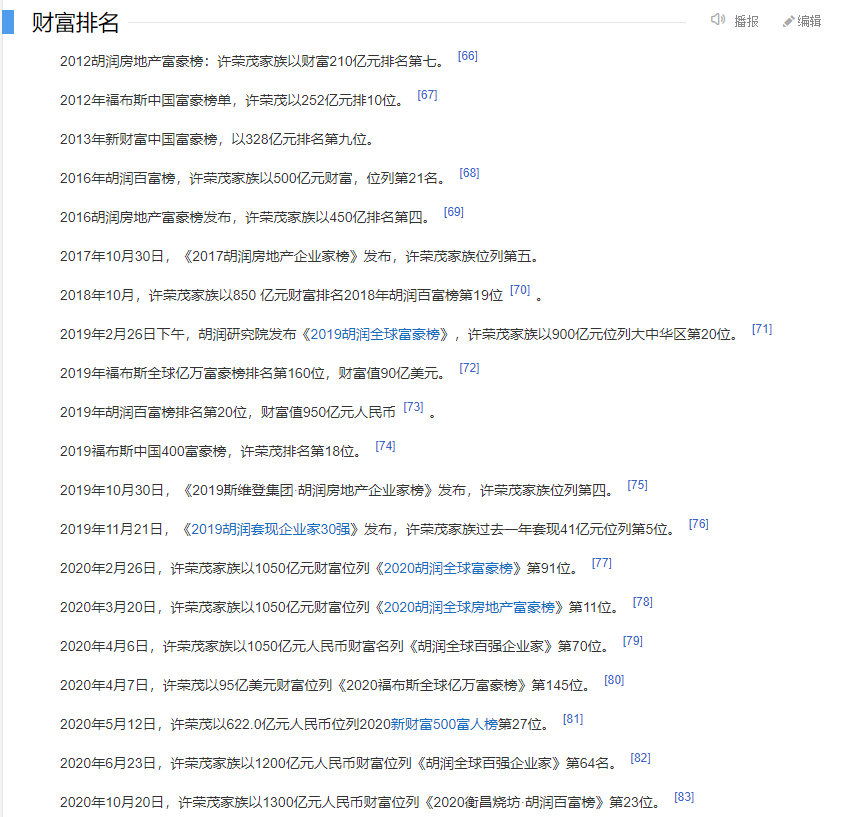Screen dimensions: 851x817
Task: Click citation reference [79]
Action: click(x=633, y=642)
